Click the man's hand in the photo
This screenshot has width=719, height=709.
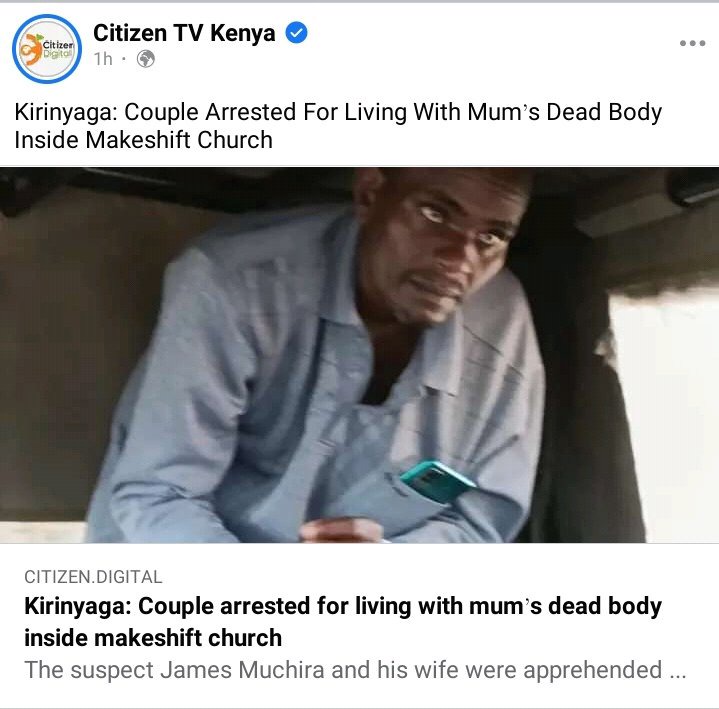pyautogui.click(x=342, y=531)
